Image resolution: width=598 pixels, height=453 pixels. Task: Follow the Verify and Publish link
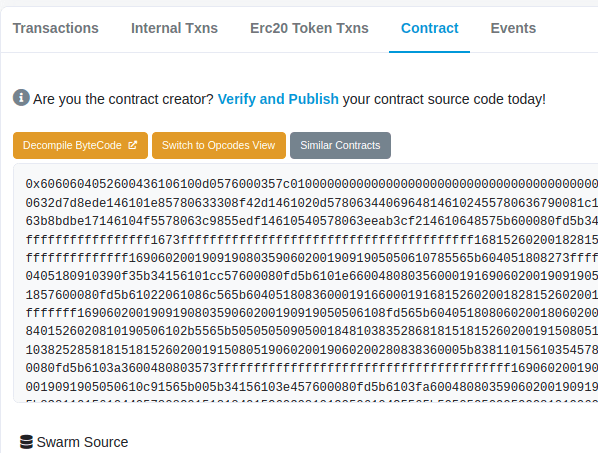tap(278, 99)
